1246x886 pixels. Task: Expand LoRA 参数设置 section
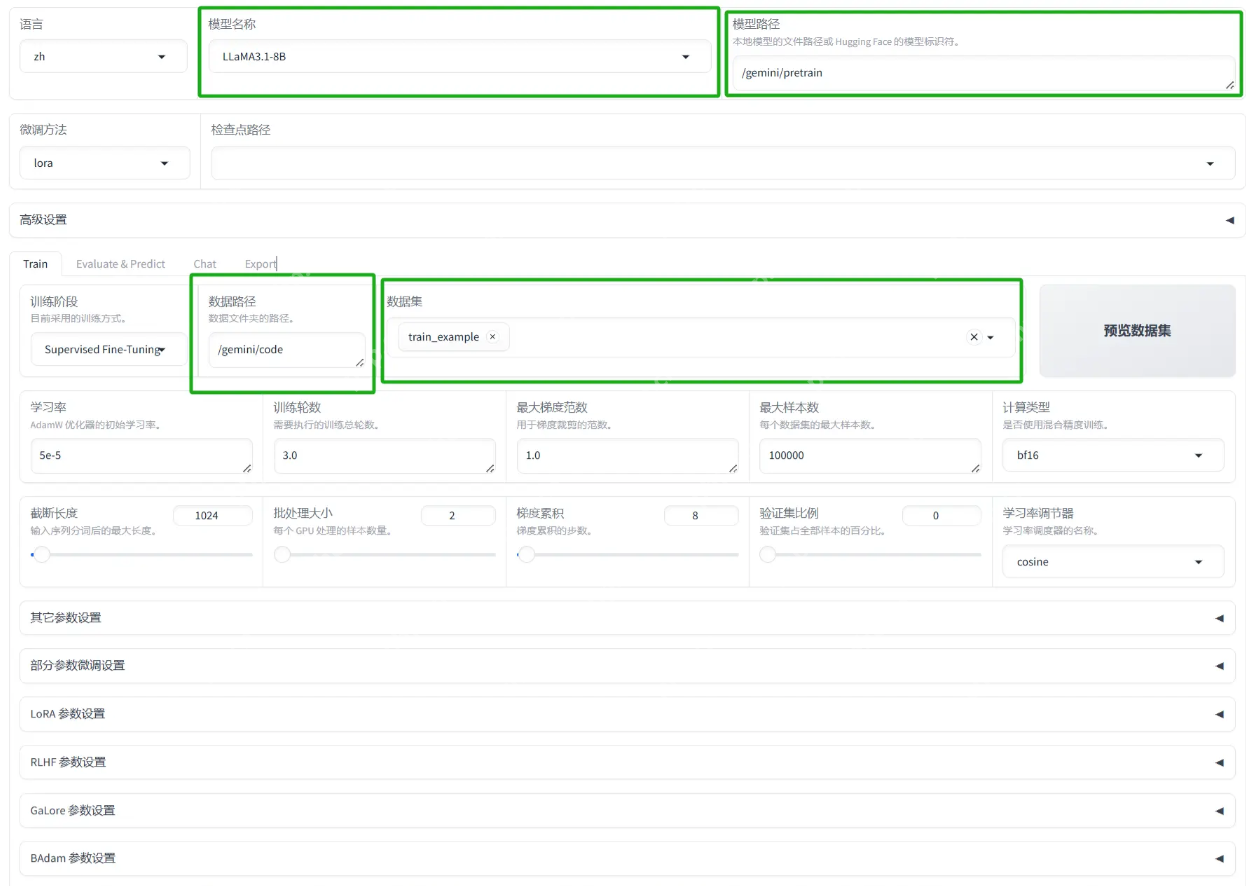pyautogui.click(x=627, y=714)
